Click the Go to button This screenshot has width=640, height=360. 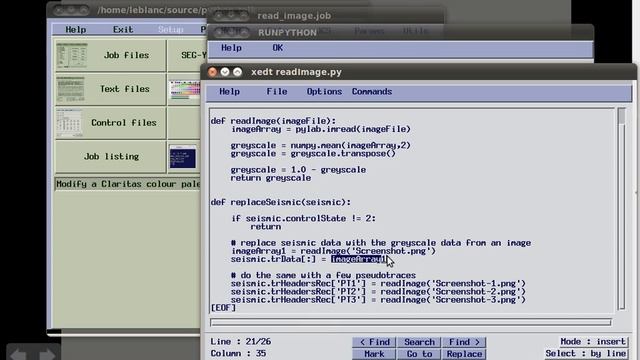tap(419, 354)
